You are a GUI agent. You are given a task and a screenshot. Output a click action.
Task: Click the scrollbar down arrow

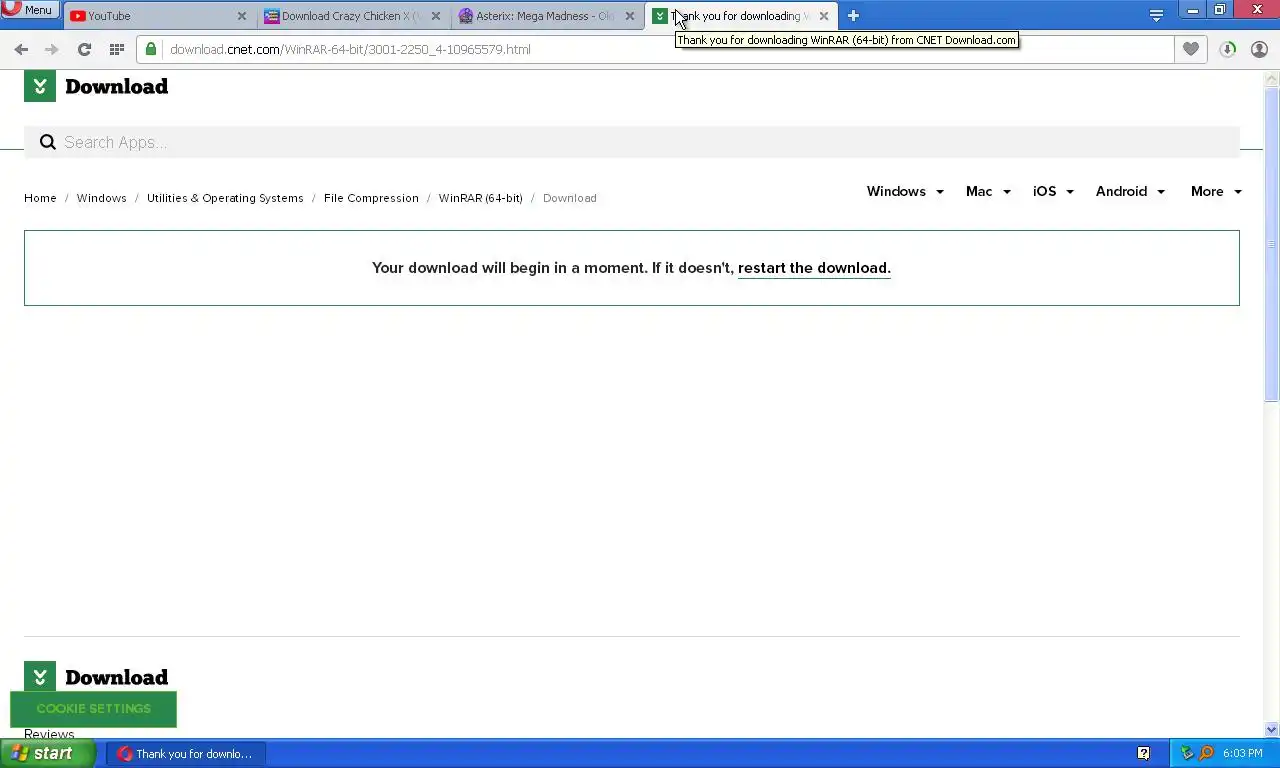pyautogui.click(x=1272, y=730)
